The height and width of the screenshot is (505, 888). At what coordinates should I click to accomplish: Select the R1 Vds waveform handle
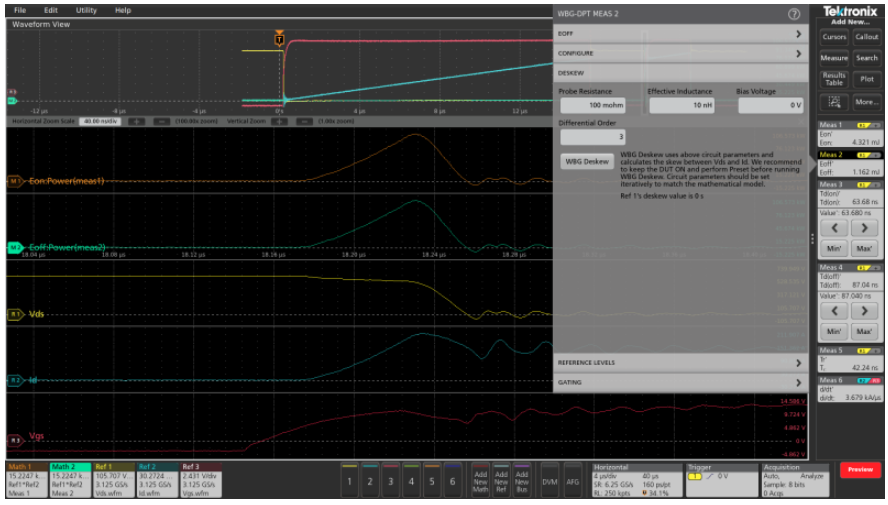pyautogui.click(x=15, y=314)
